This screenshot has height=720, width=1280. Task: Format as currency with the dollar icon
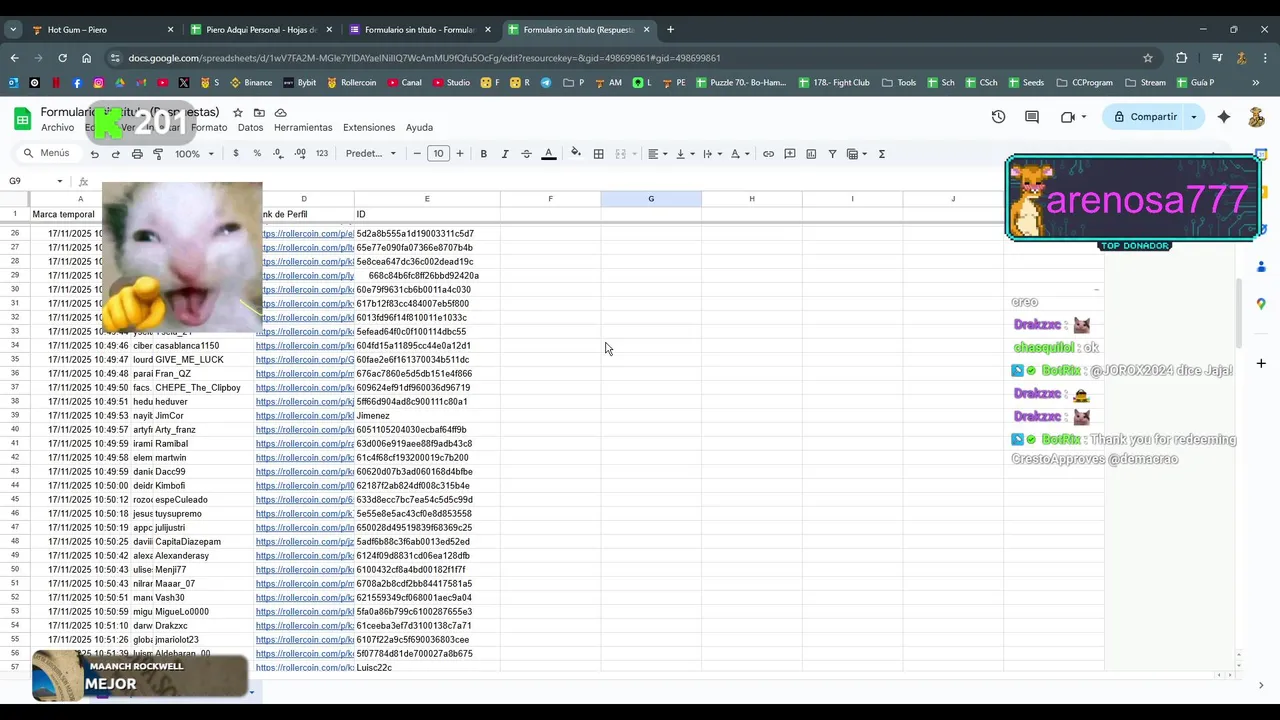click(x=236, y=154)
